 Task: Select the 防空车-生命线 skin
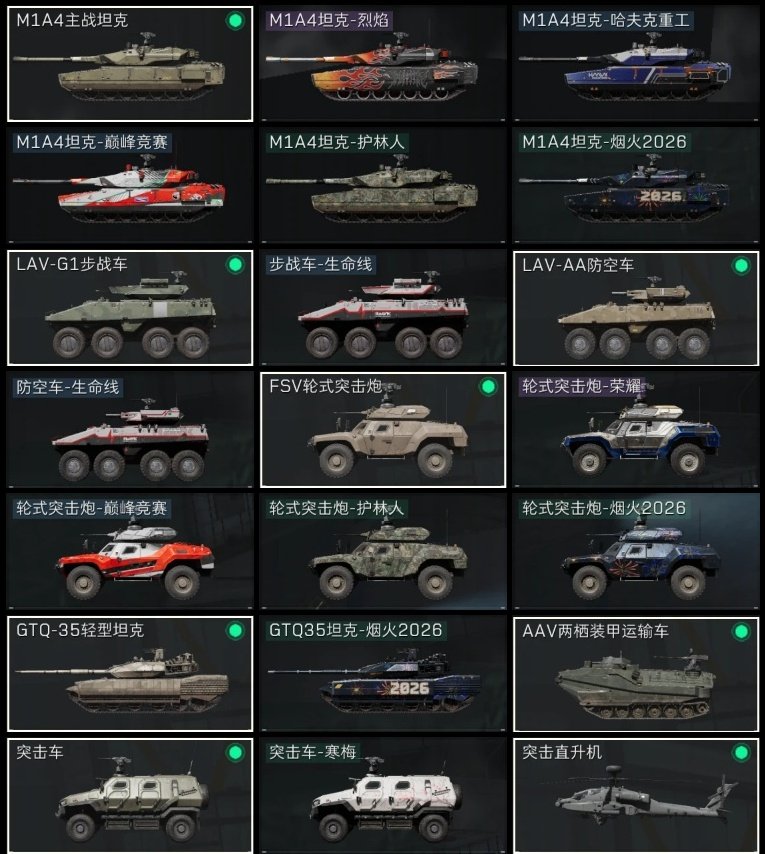tap(130, 430)
